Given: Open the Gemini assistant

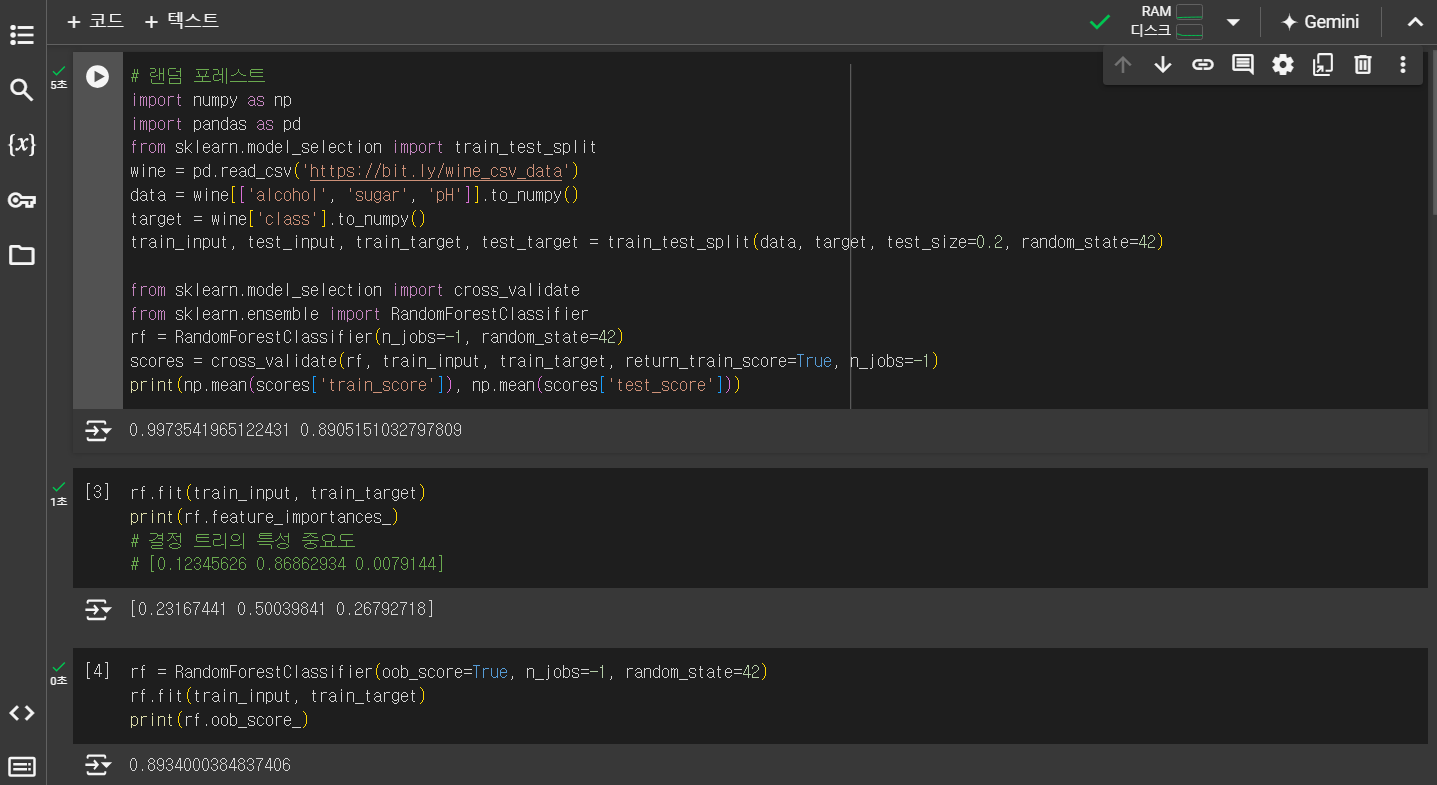Looking at the screenshot, I should coord(1320,22).
